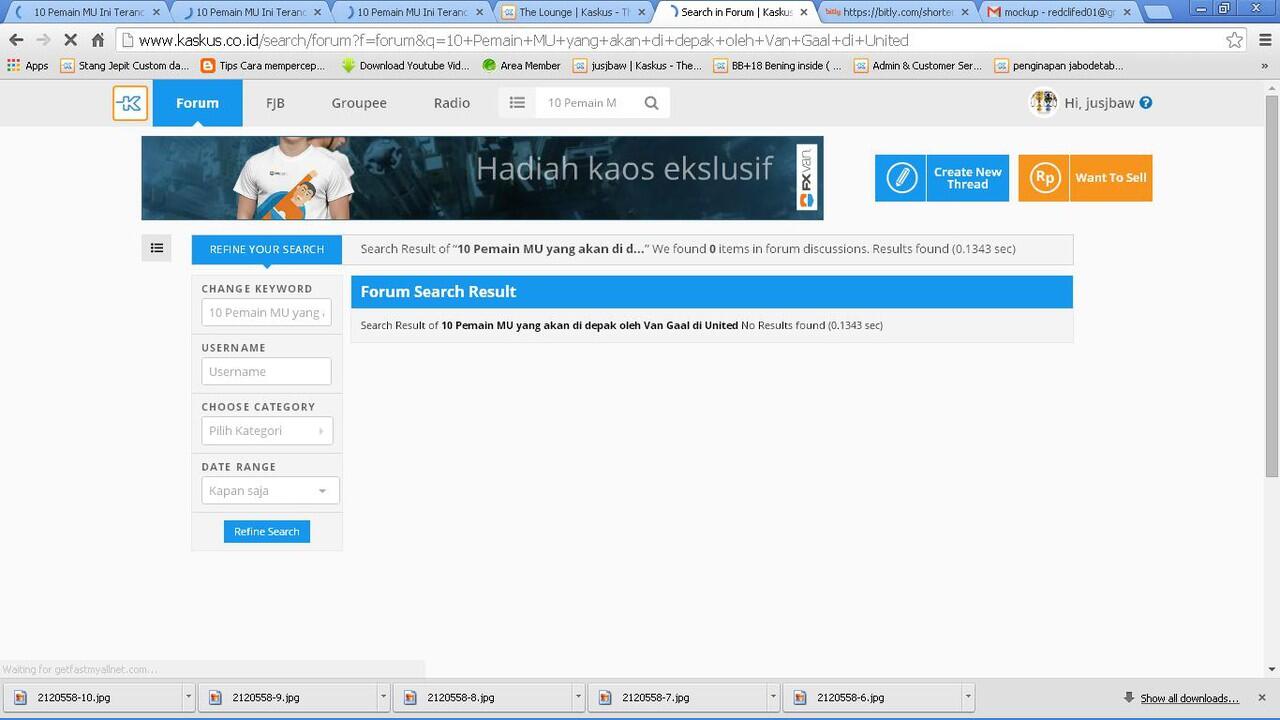Open the 2120558-6.jpg download options arrow
This screenshot has height=720, width=1280.
point(967,697)
